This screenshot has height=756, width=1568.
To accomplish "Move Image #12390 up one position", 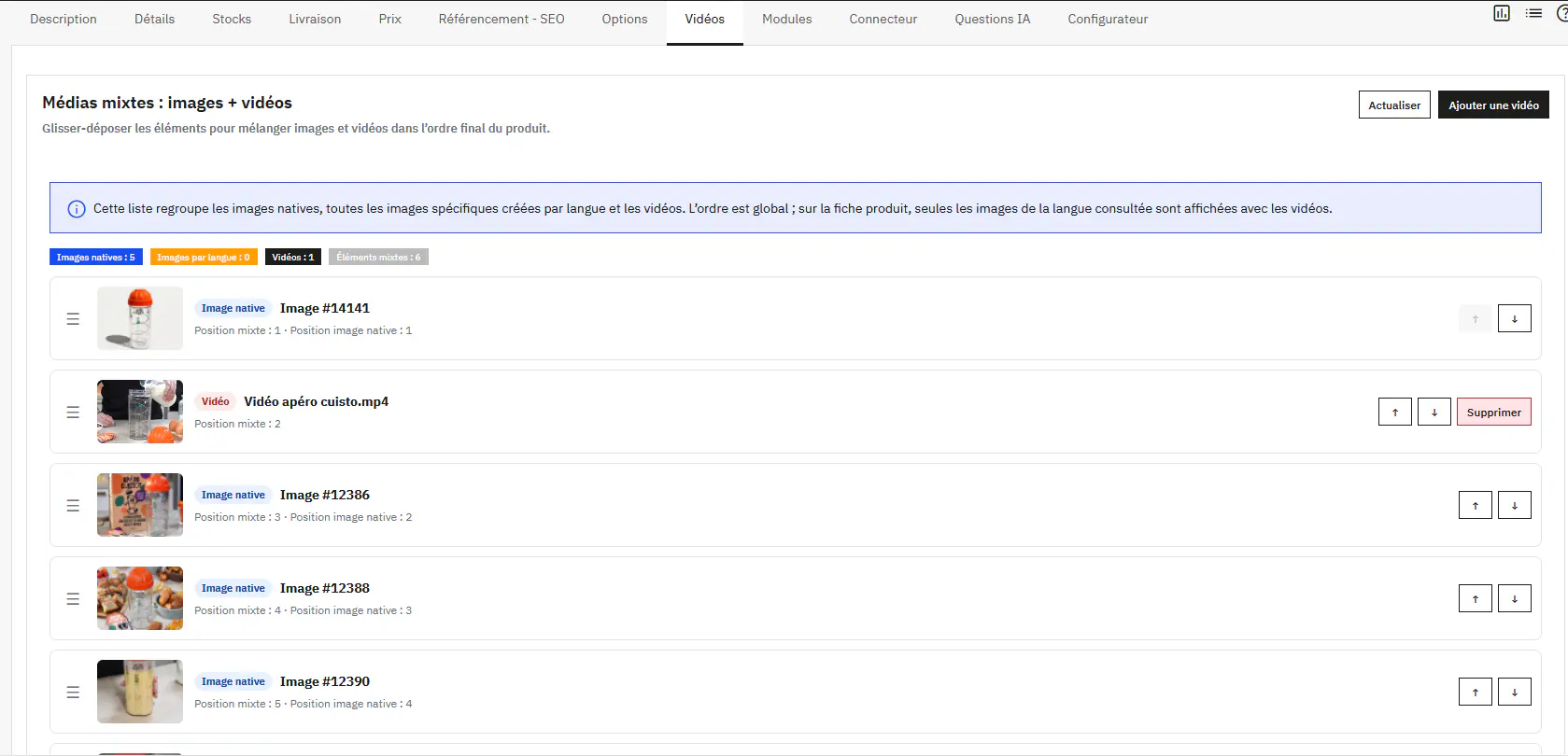I will point(1475,692).
